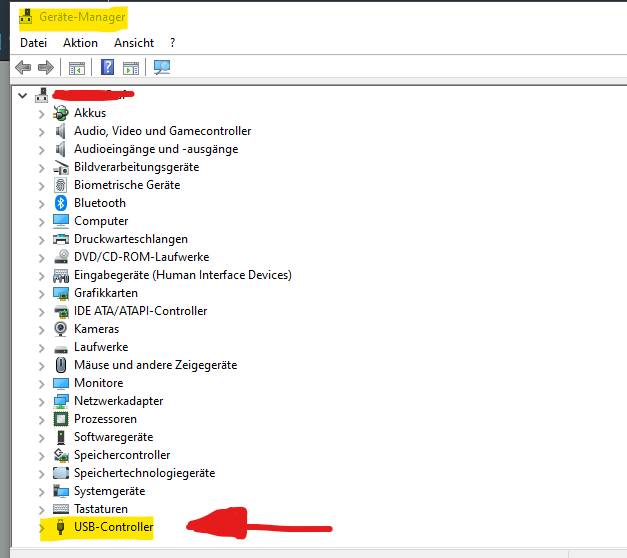Toggle the console tree pane toolbar icon
The image size is (627, 558).
click(x=77, y=68)
